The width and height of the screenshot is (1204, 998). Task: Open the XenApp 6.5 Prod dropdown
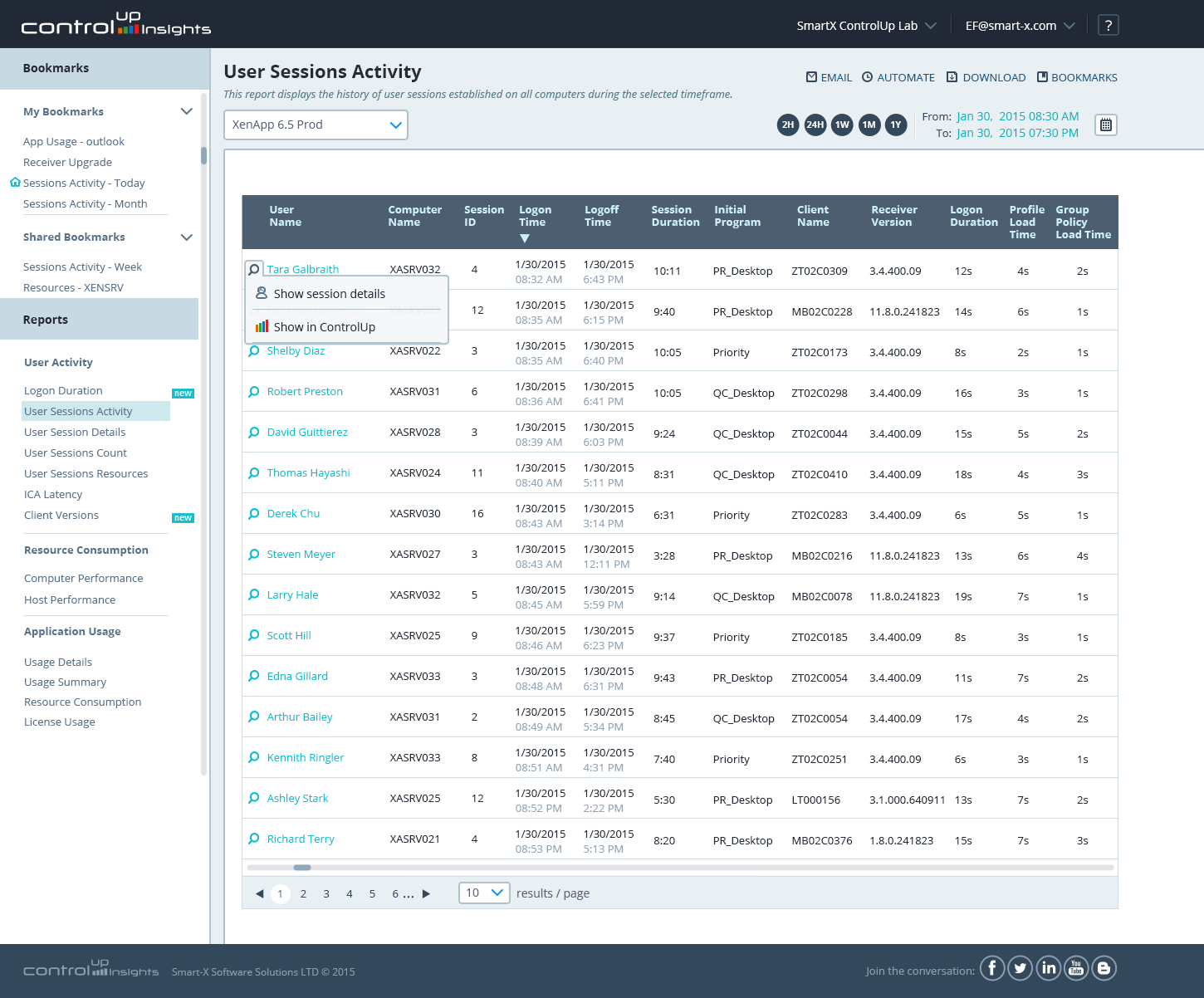pyautogui.click(x=316, y=125)
